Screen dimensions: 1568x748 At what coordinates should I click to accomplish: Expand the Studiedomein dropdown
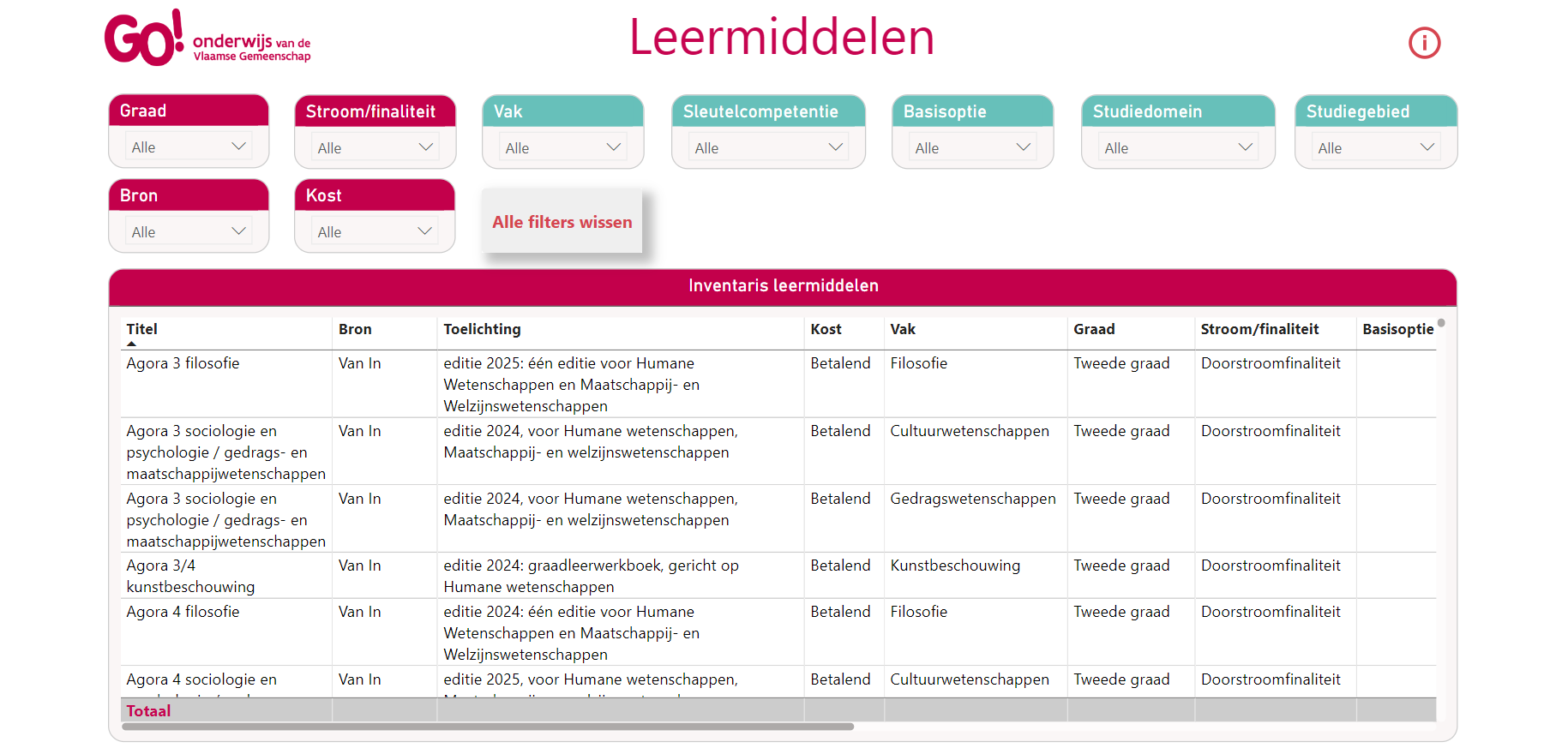(x=1178, y=148)
